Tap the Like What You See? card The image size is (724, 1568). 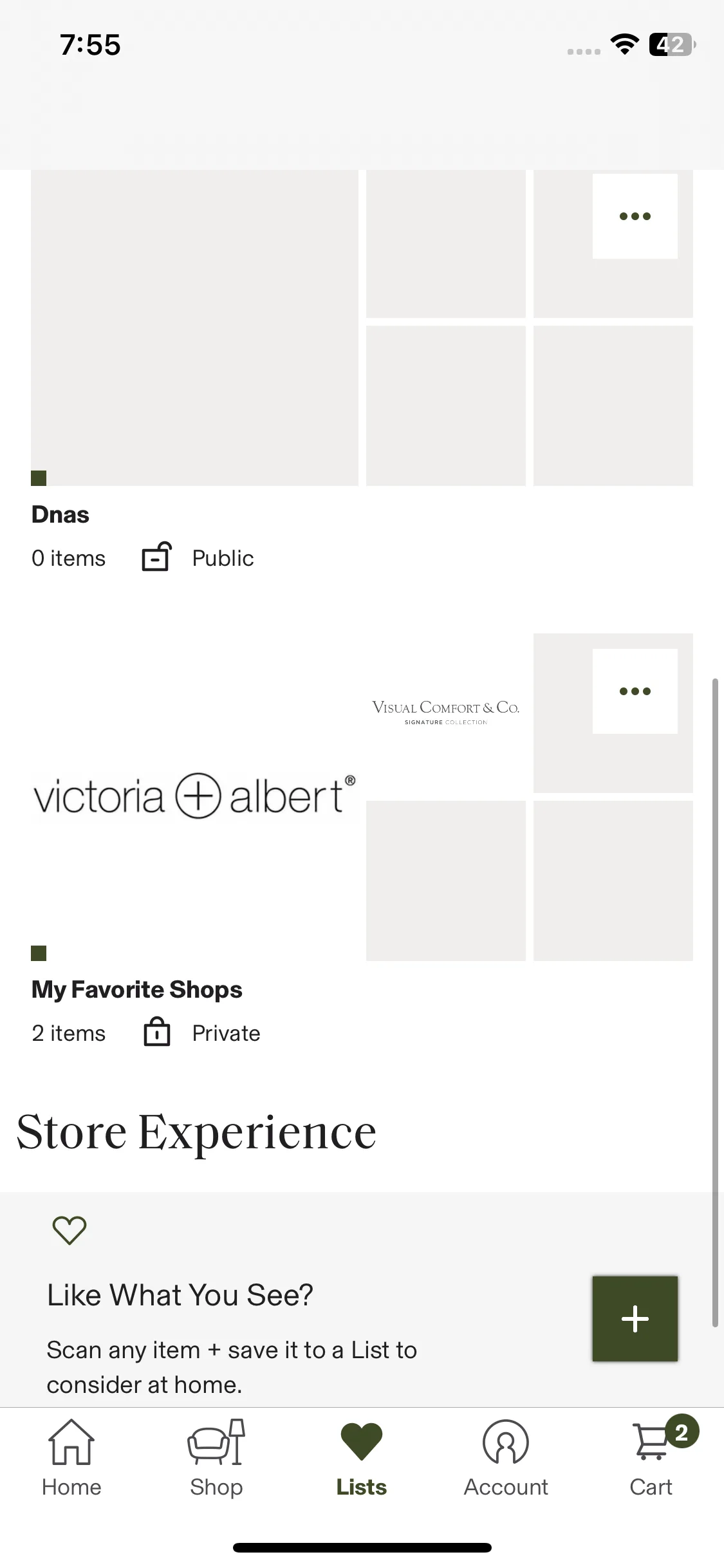pos(362,1300)
